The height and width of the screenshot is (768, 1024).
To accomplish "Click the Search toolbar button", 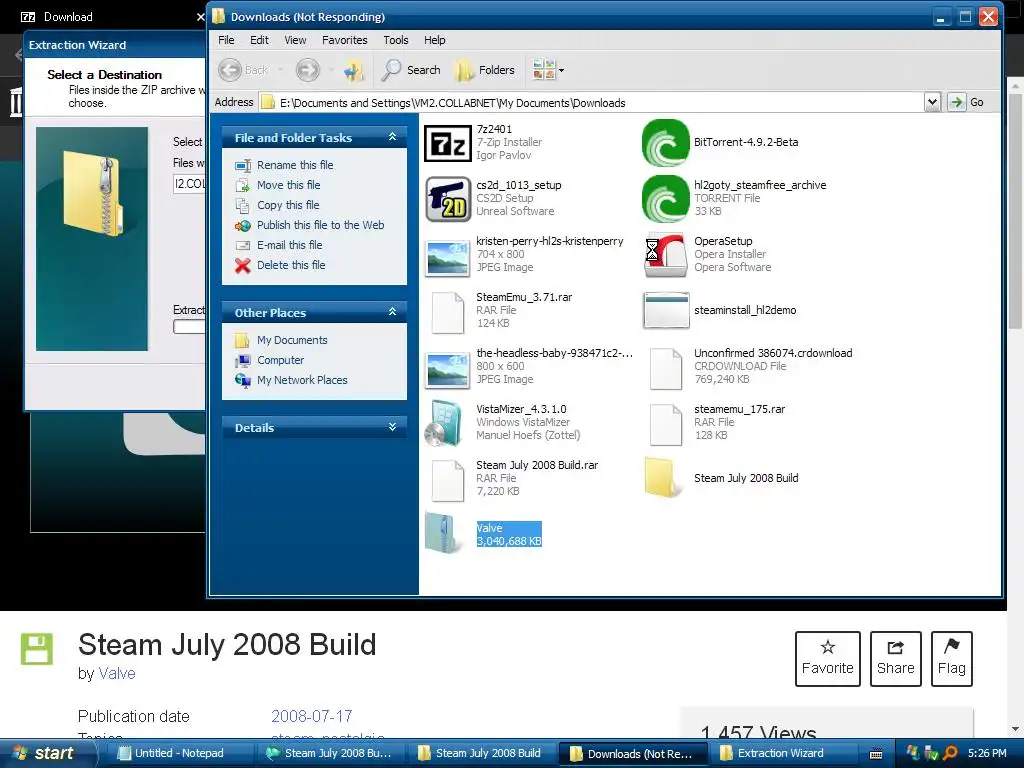I will (x=411, y=70).
